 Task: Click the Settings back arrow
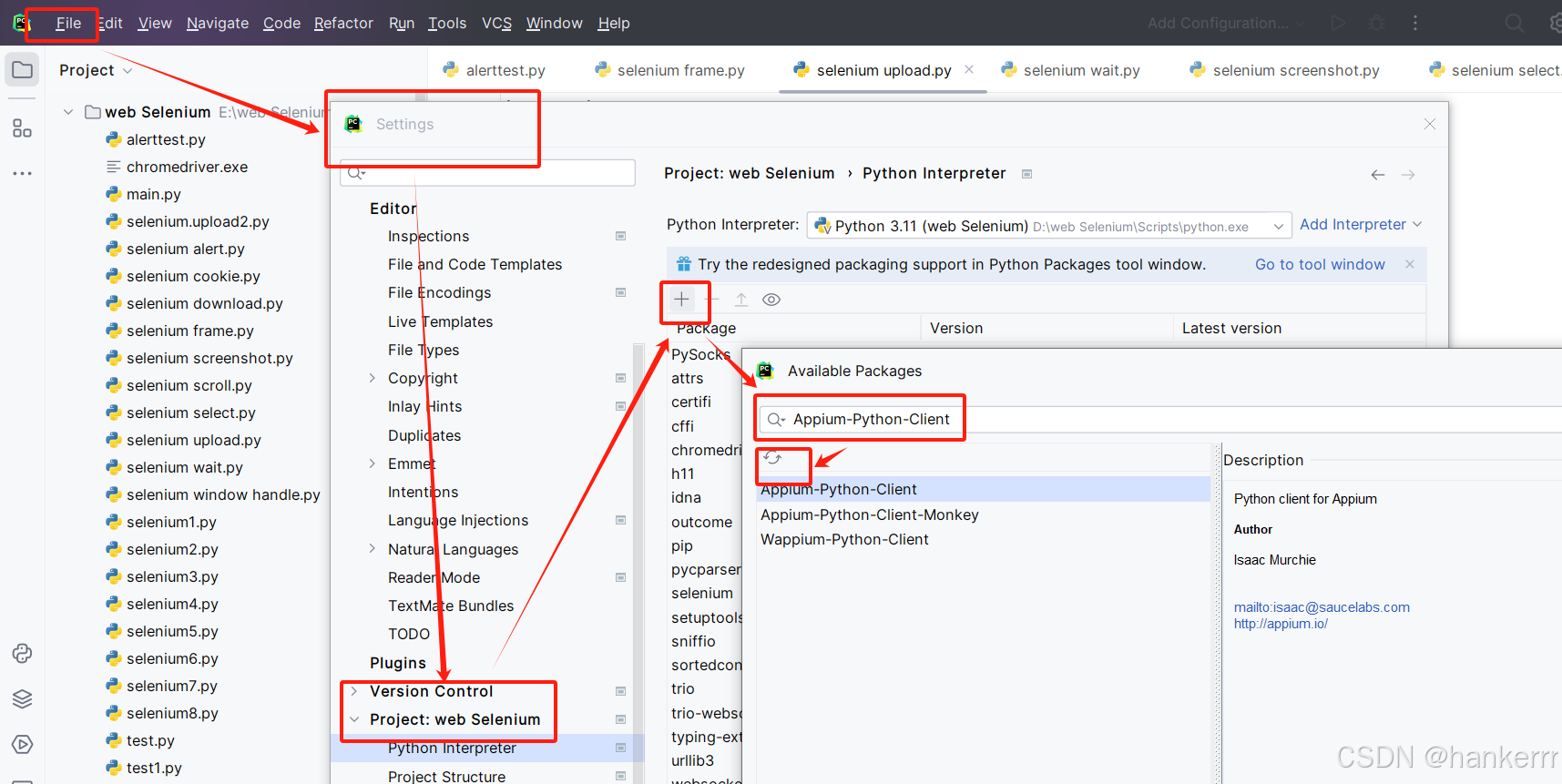(1378, 175)
